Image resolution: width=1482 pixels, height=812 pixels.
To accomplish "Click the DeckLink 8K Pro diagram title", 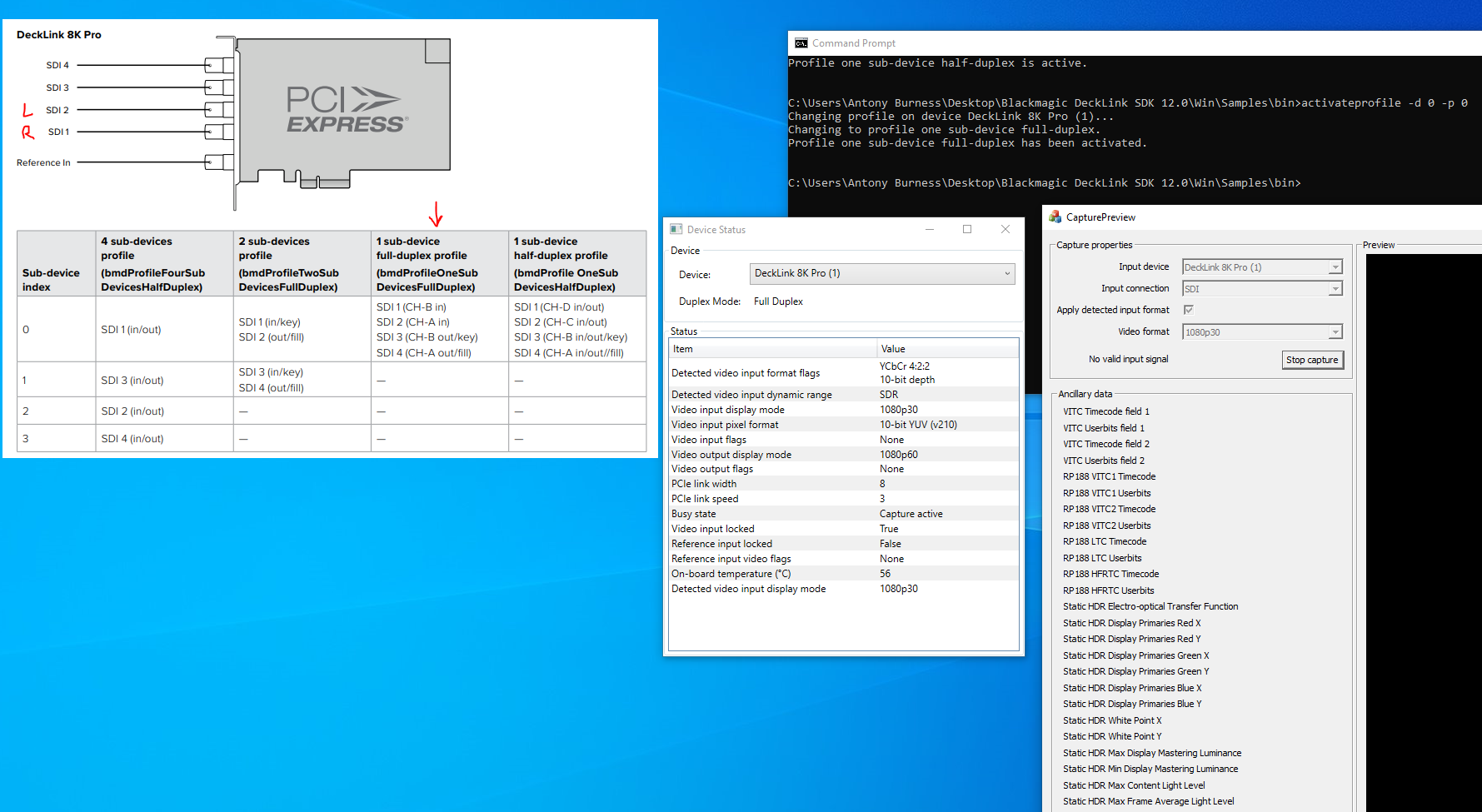I will [59, 35].
